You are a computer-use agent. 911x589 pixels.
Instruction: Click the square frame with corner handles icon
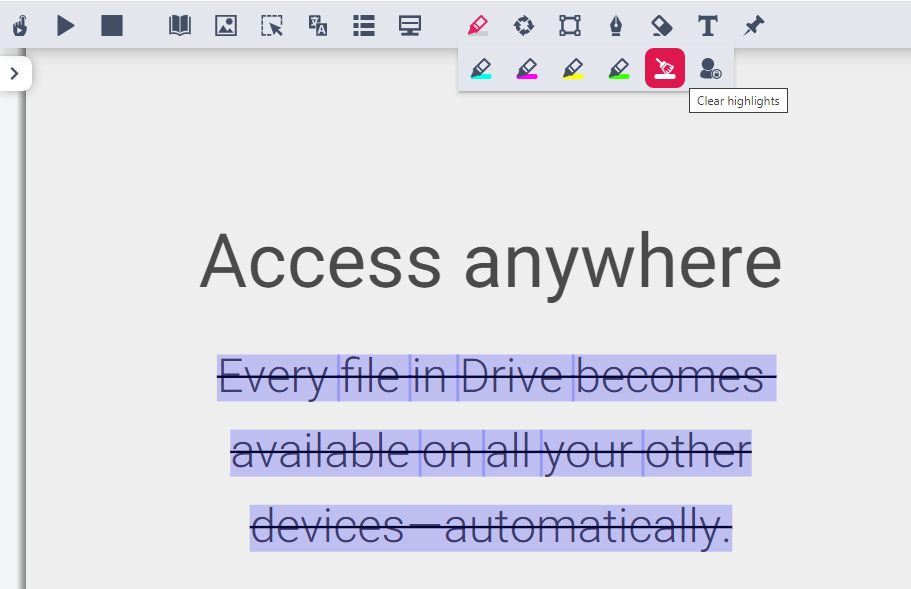point(569,26)
